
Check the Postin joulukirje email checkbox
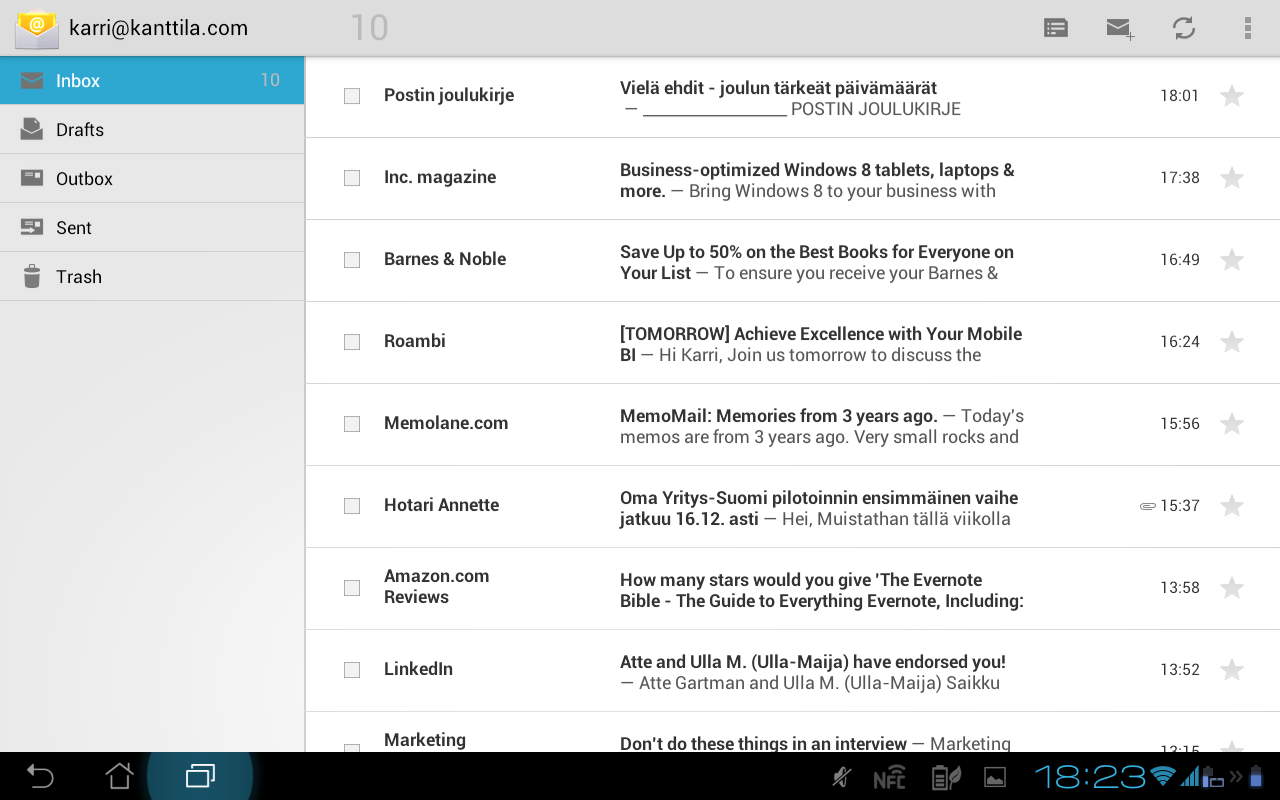(352, 96)
